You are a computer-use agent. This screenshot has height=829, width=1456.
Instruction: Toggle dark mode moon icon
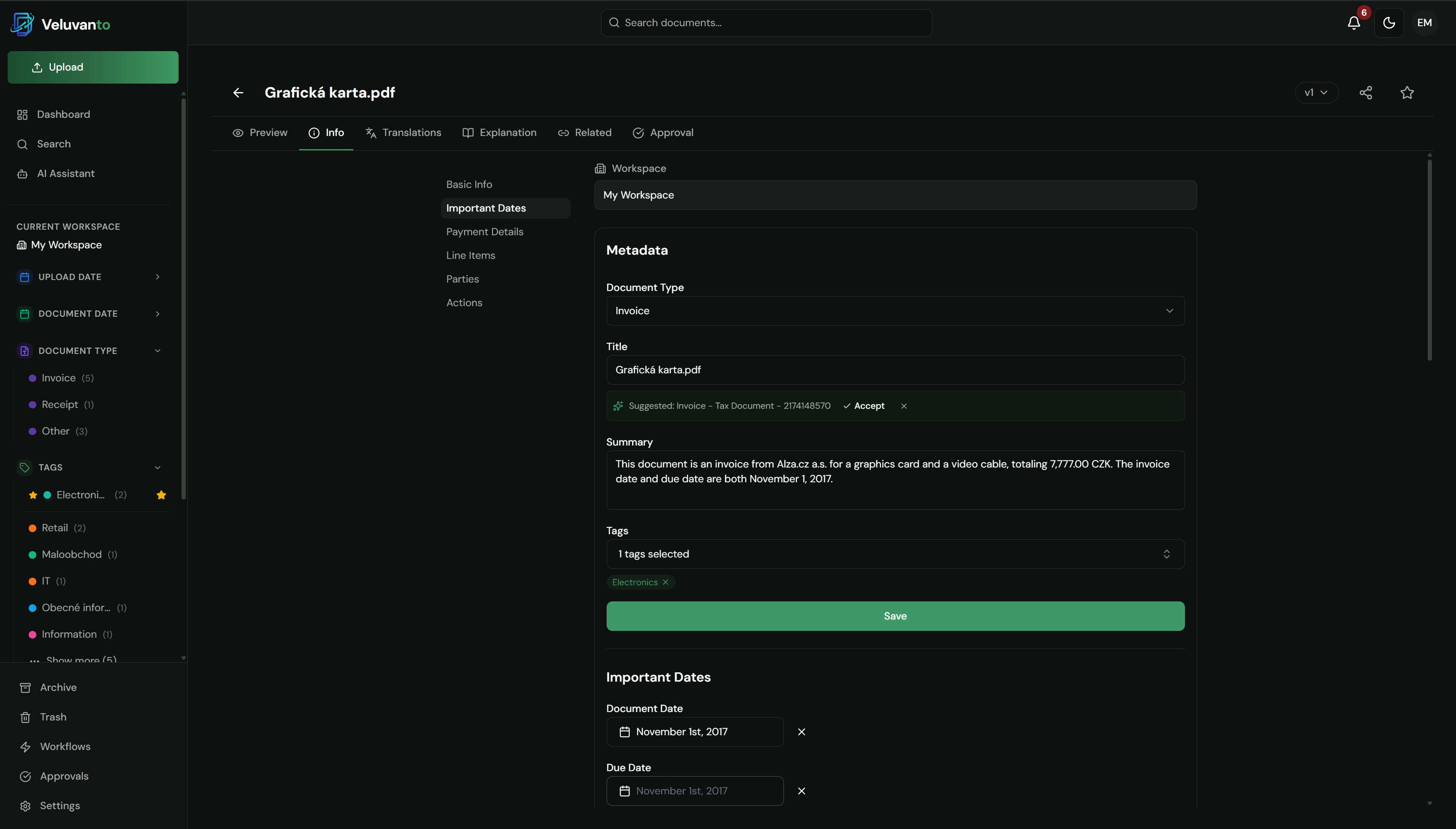[x=1389, y=23]
